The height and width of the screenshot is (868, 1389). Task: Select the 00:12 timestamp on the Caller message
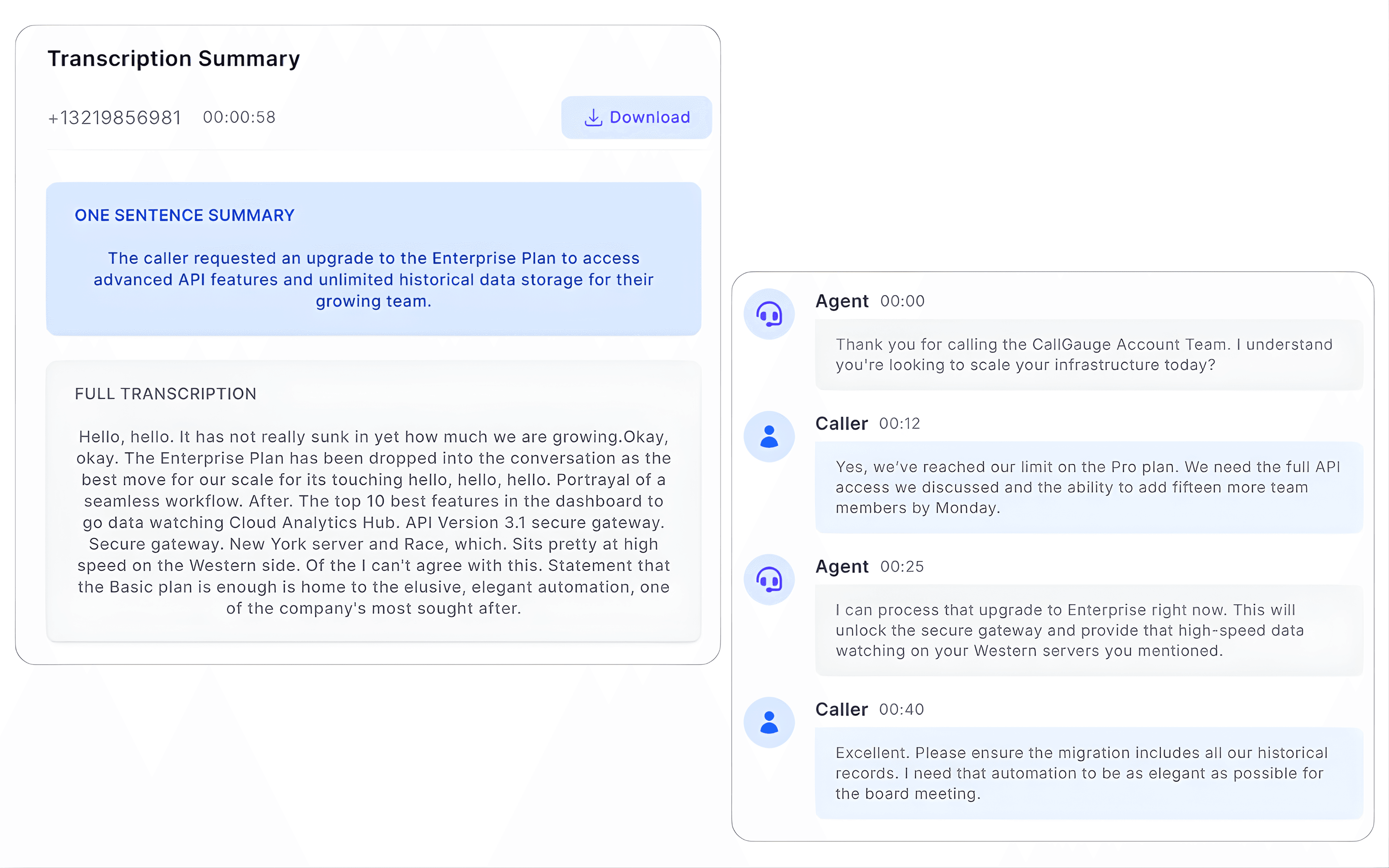pos(899,424)
